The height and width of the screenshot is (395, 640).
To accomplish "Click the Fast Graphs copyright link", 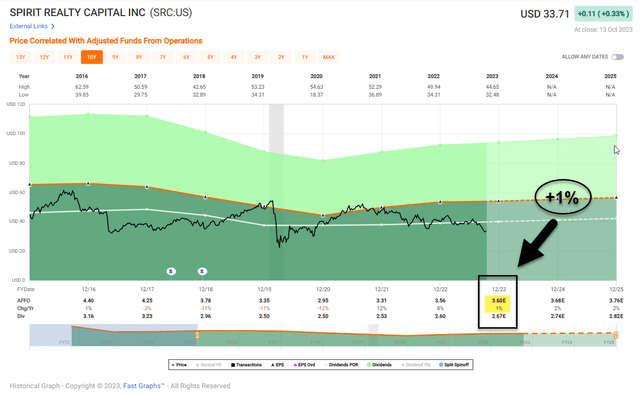I will point(144,386).
